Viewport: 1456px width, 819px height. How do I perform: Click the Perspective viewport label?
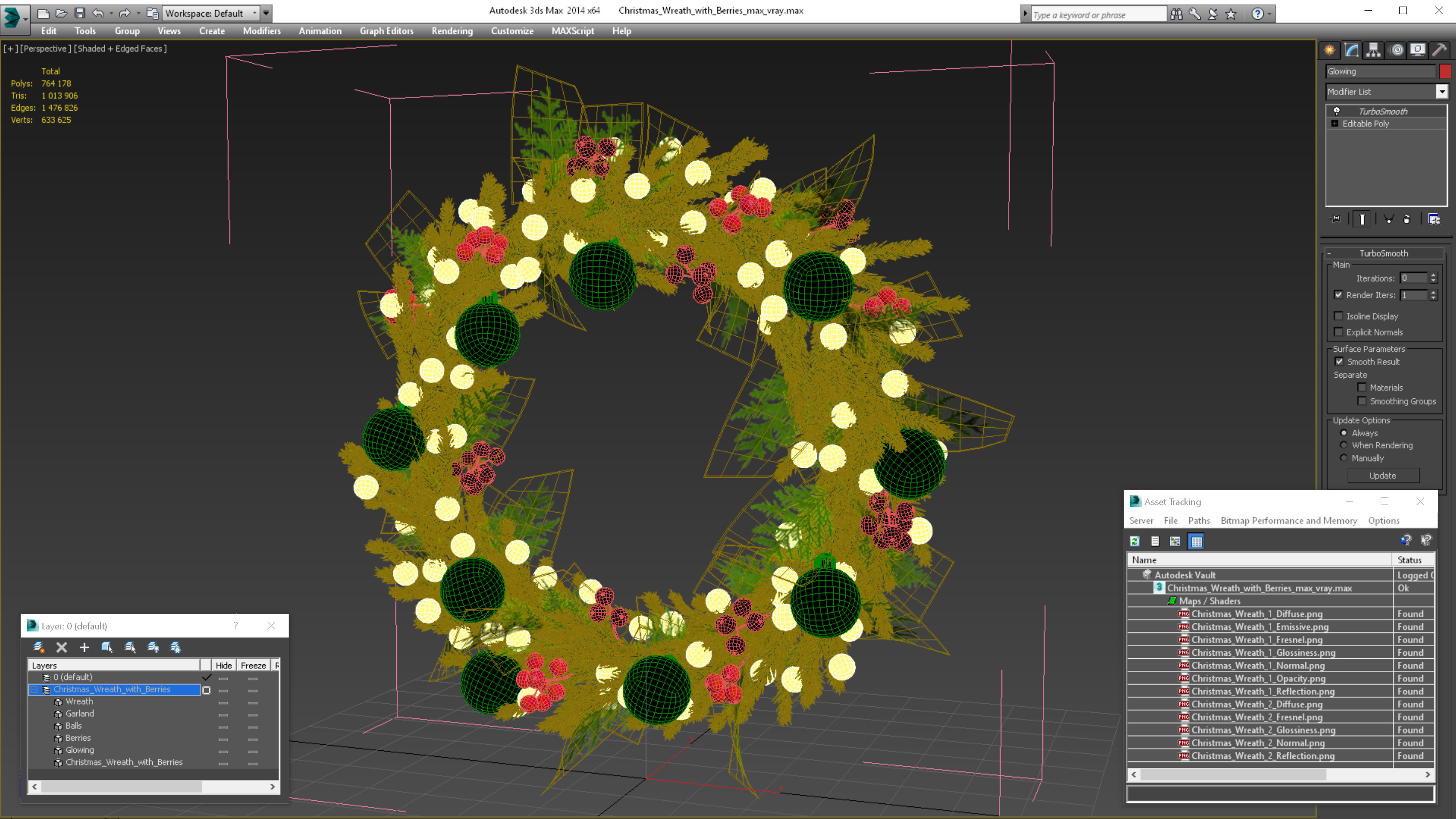coord(46,49)
